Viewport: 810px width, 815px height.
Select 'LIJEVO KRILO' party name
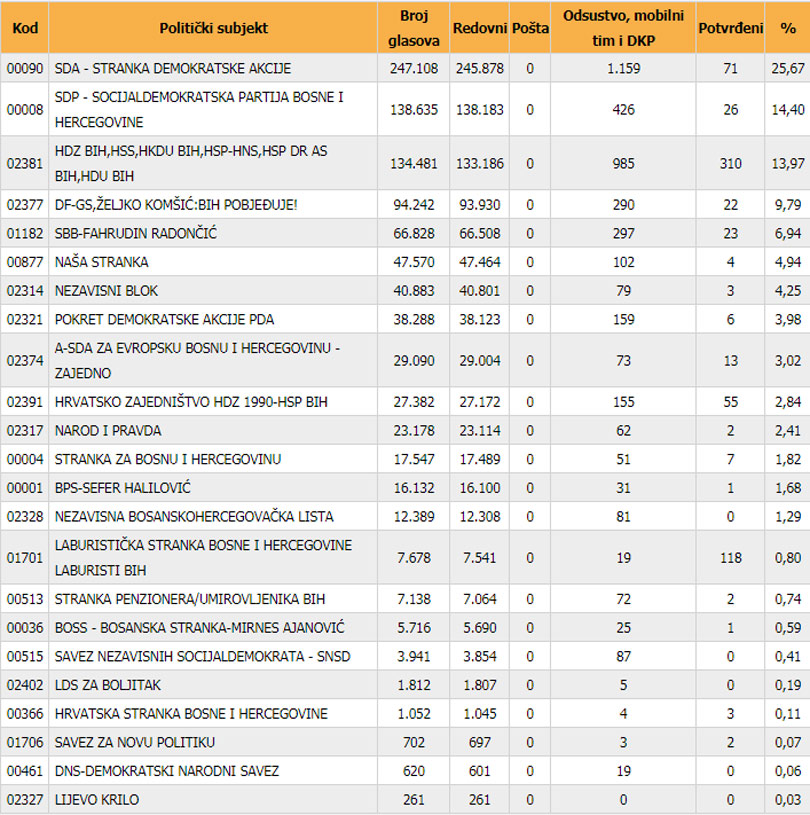coord(97,798)
